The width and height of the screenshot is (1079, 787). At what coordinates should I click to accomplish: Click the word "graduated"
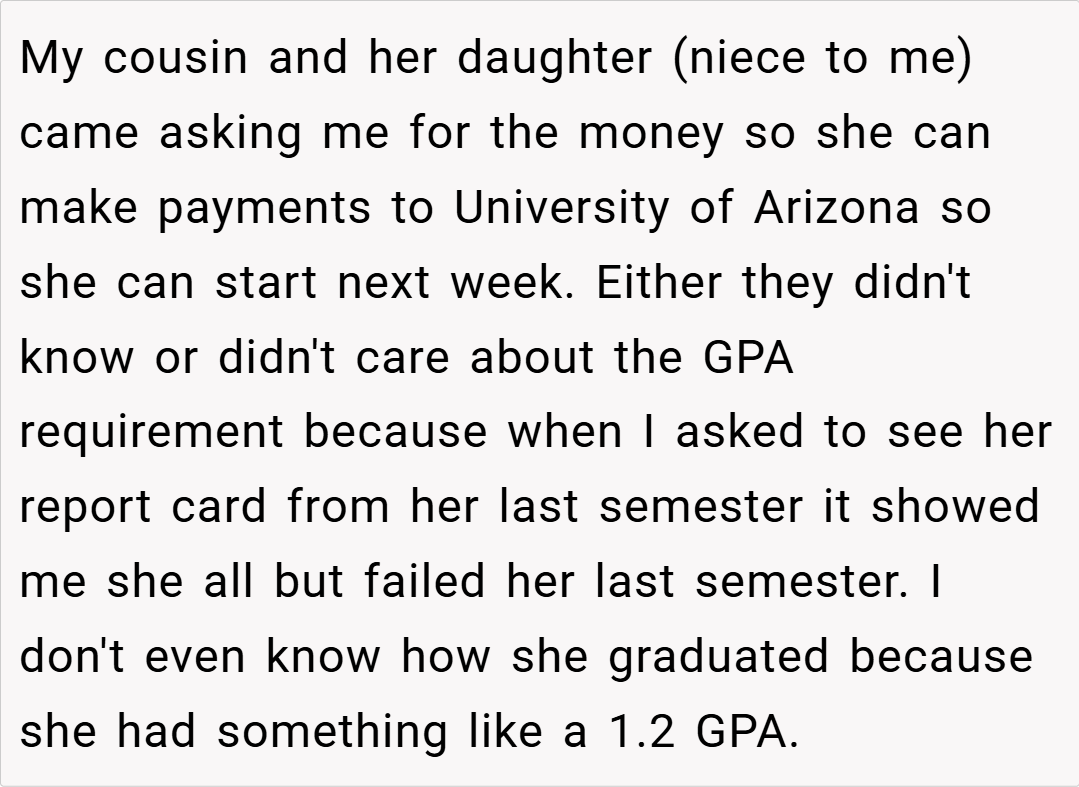720,658
